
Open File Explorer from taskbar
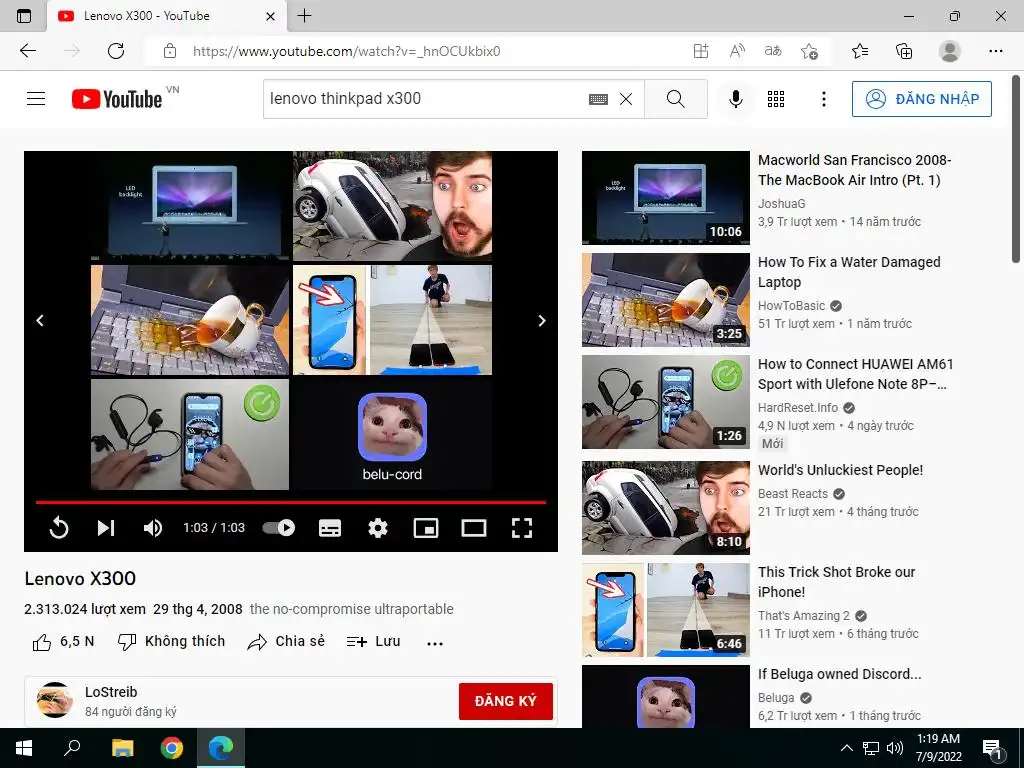[x=122, y=748]
